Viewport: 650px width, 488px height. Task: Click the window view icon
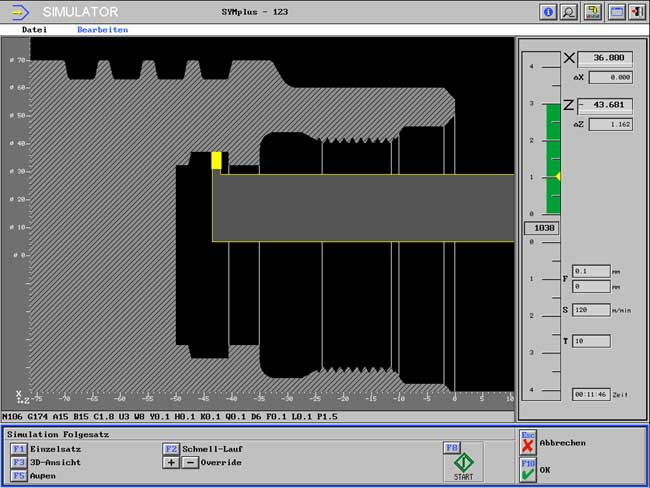coord(616,12)
